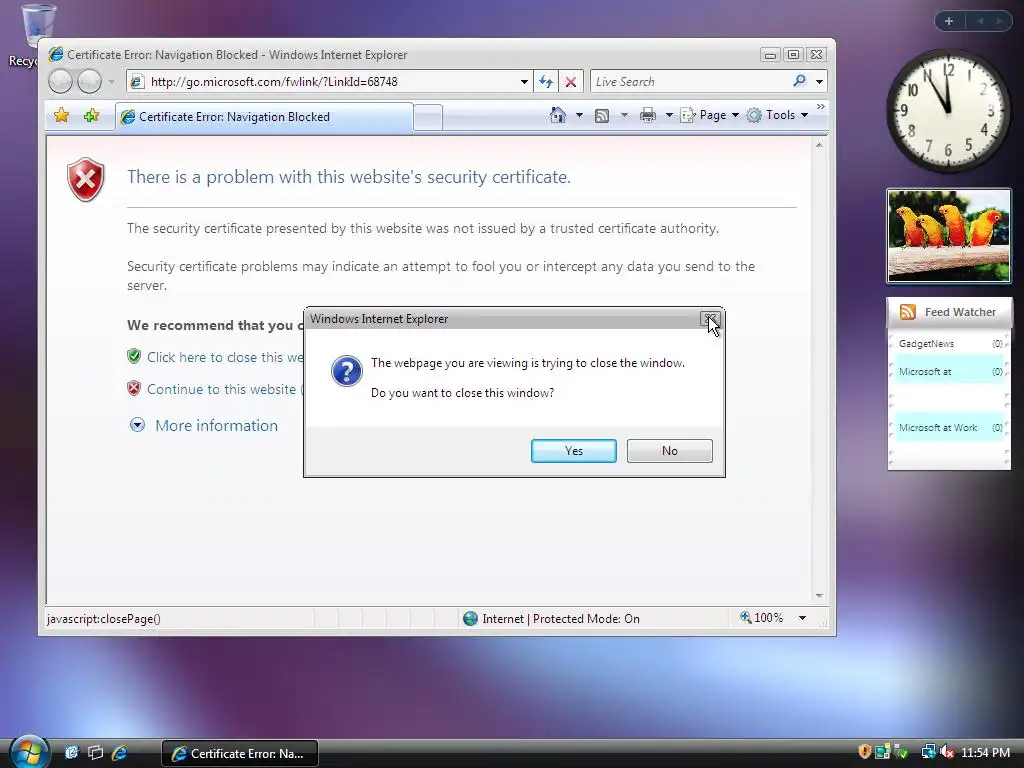
Task: Click the muted volume tray icon
Action: click(x=947, y=752)
